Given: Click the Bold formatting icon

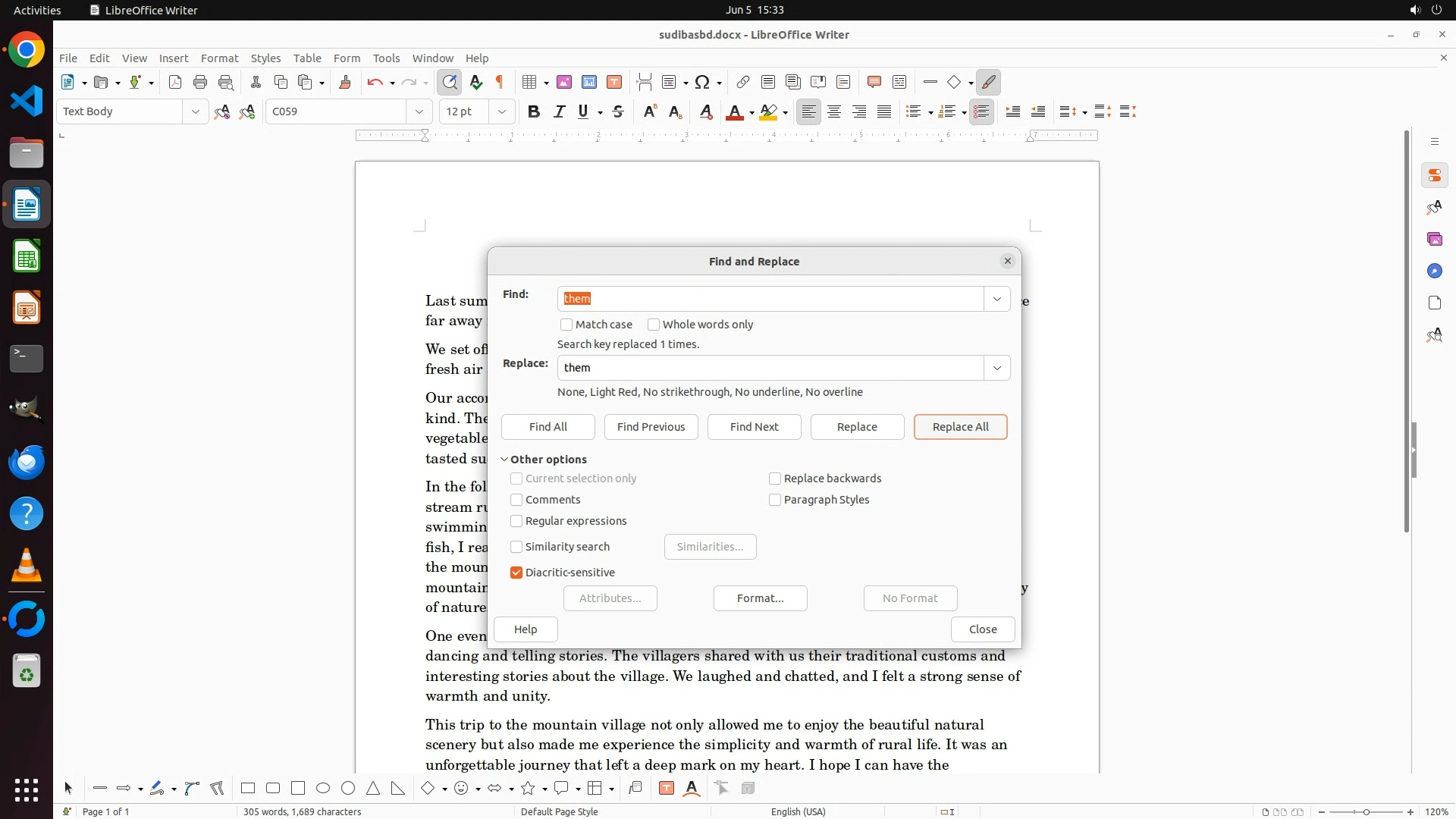Looking at the screenshot, I should coord(534,111).
